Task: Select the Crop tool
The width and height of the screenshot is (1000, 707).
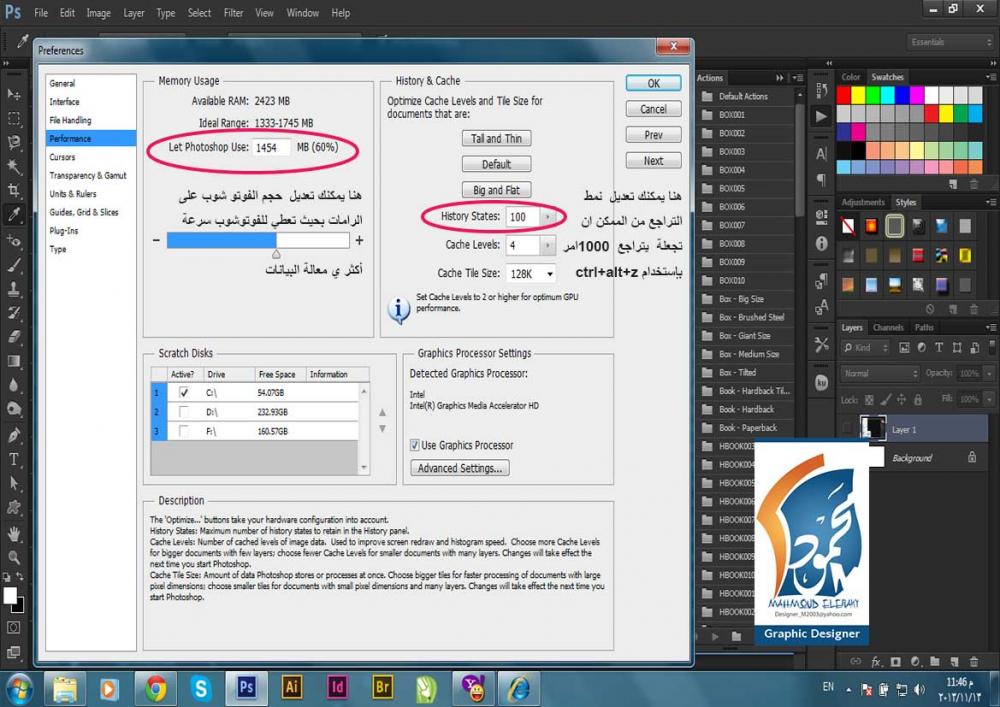Action: [13, 191]
